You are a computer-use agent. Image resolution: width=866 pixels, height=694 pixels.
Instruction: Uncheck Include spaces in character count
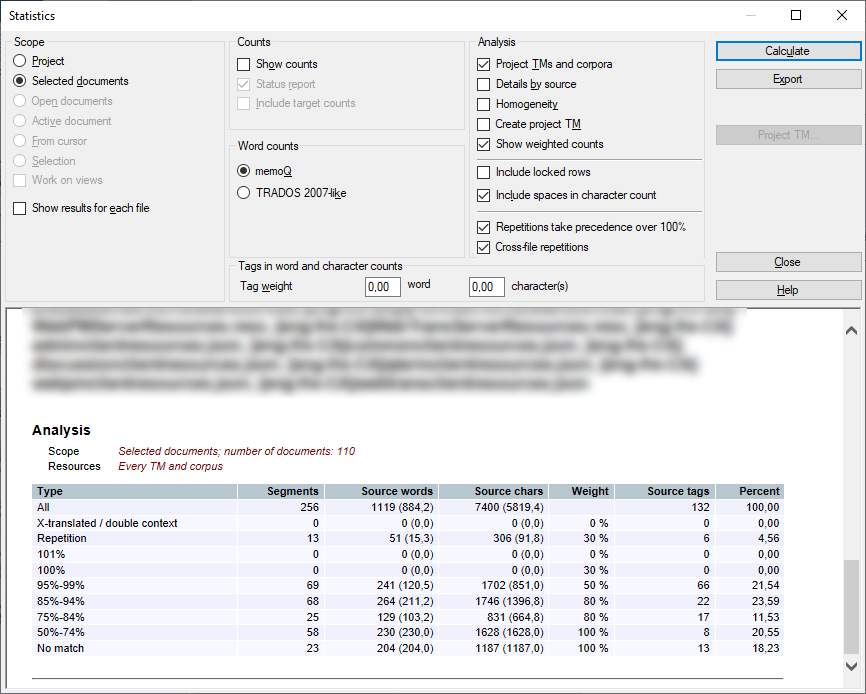coord(484,194)
